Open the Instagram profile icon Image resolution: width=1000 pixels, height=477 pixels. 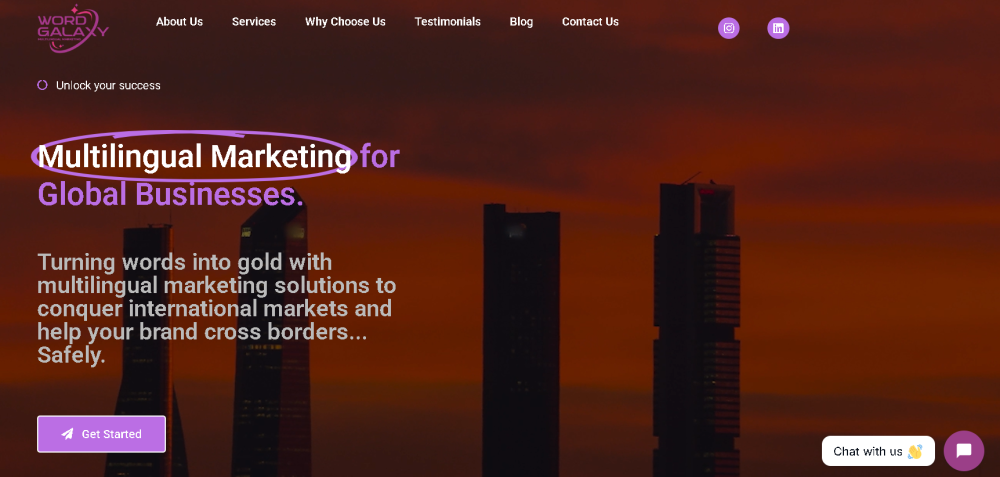[x=728, y=28]
